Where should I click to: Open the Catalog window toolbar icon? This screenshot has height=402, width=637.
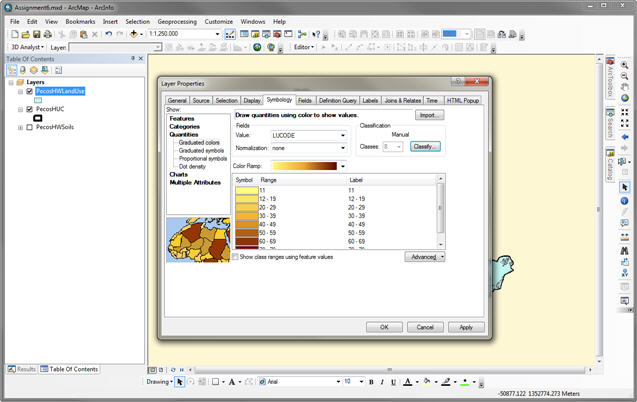(x=255, y=34)
